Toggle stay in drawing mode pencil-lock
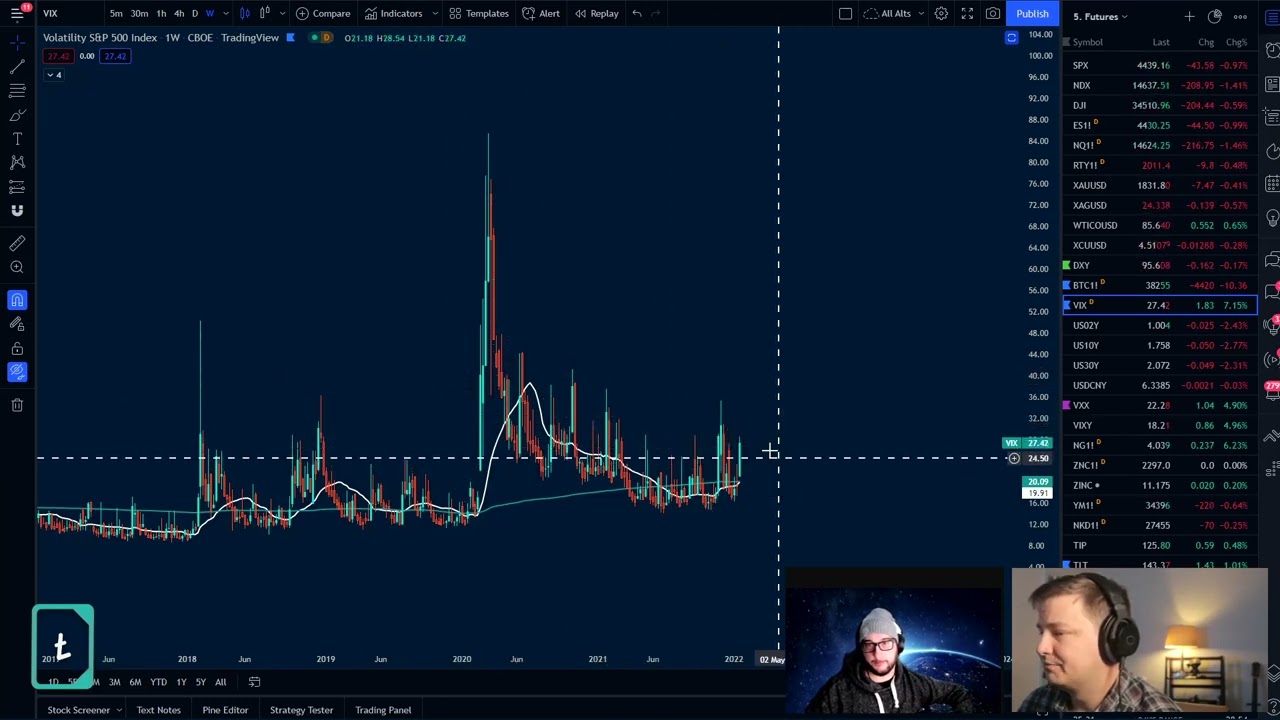 tap(17, 324)
